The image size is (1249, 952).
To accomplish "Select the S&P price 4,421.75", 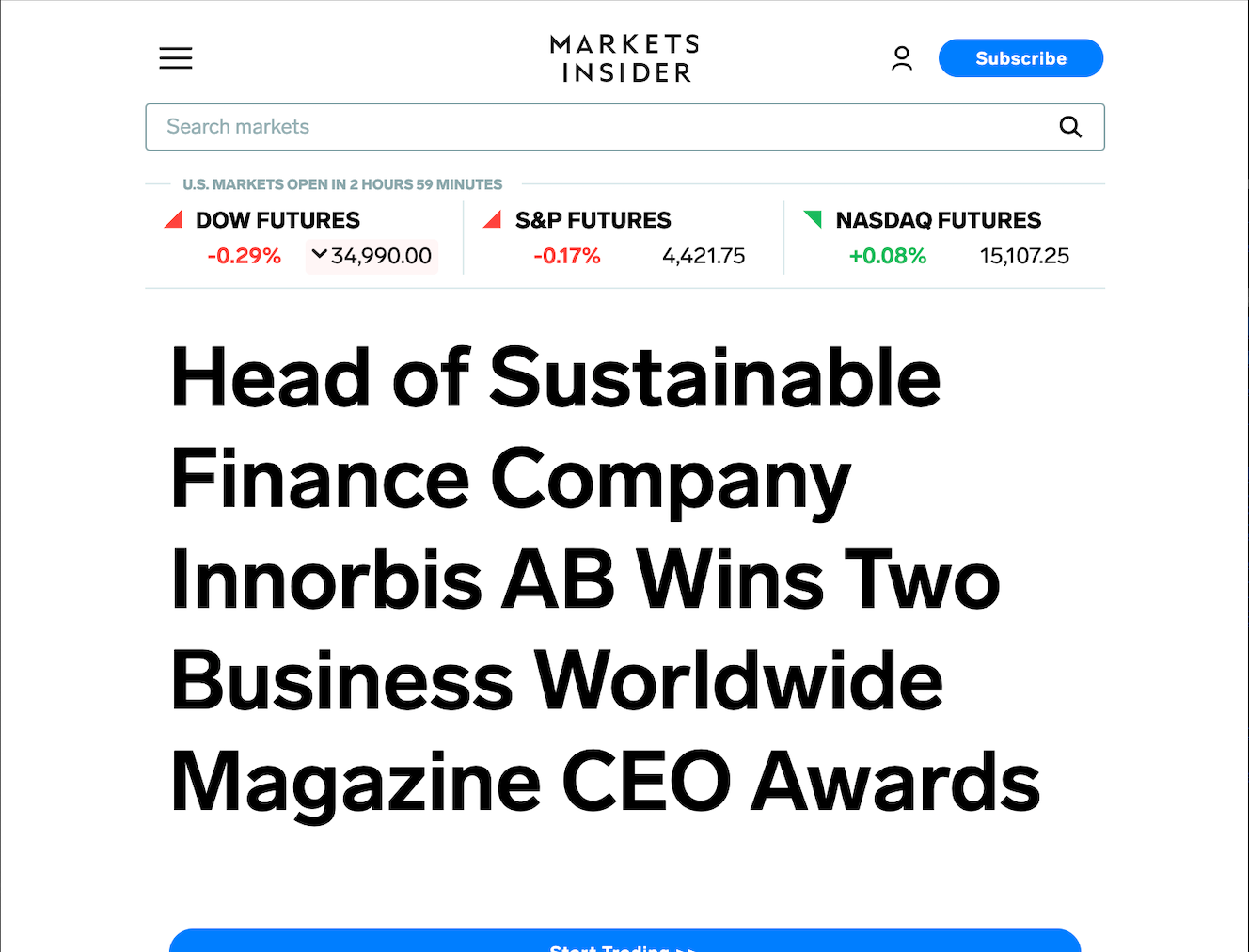I will click(704, 256).
